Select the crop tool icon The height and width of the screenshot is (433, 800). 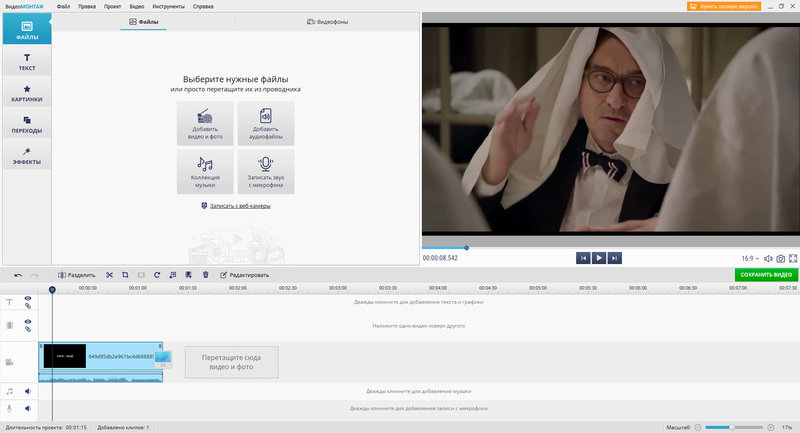click(x=125, y=275)
